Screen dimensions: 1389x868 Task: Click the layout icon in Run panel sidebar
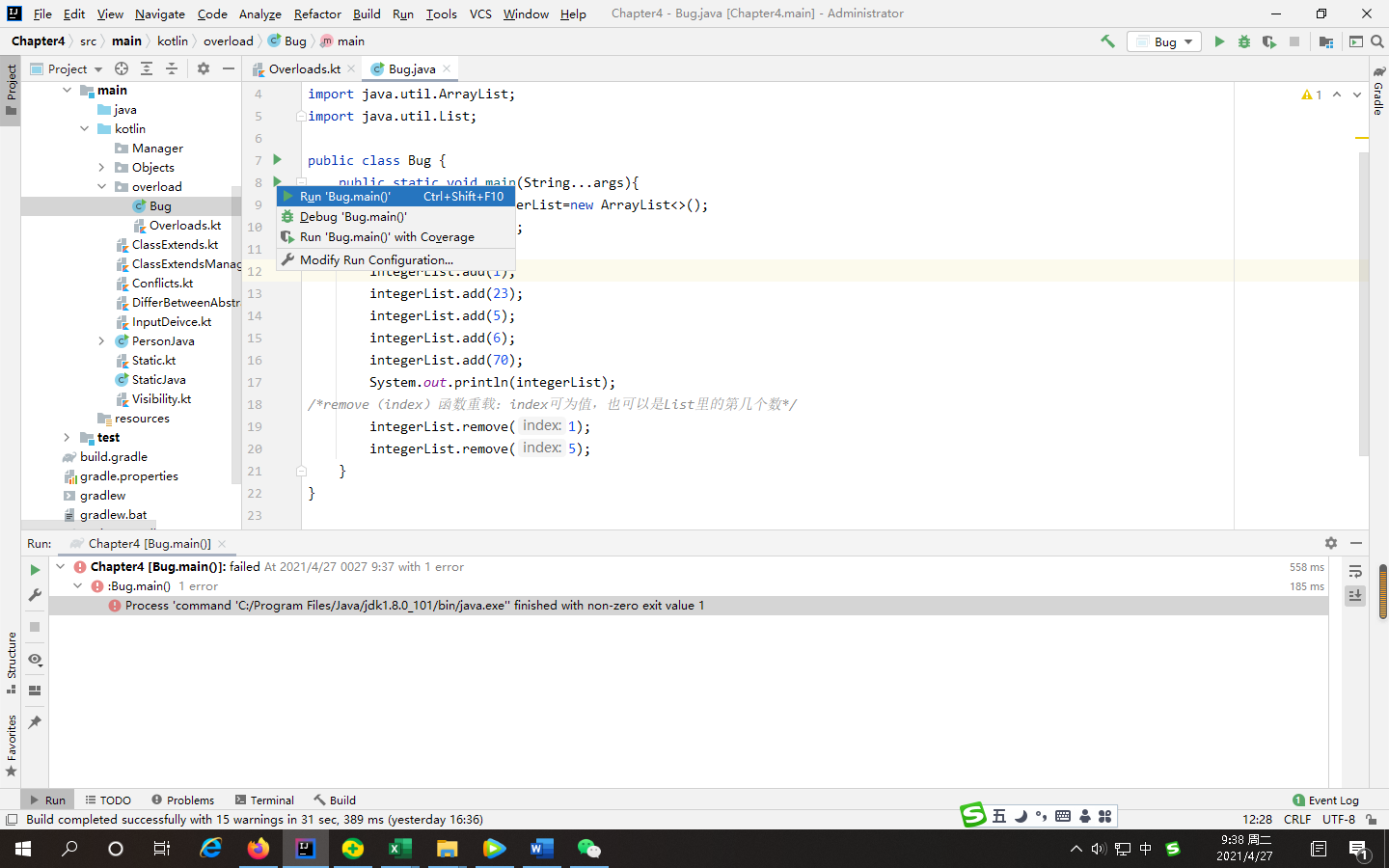[x=35, y=691]
